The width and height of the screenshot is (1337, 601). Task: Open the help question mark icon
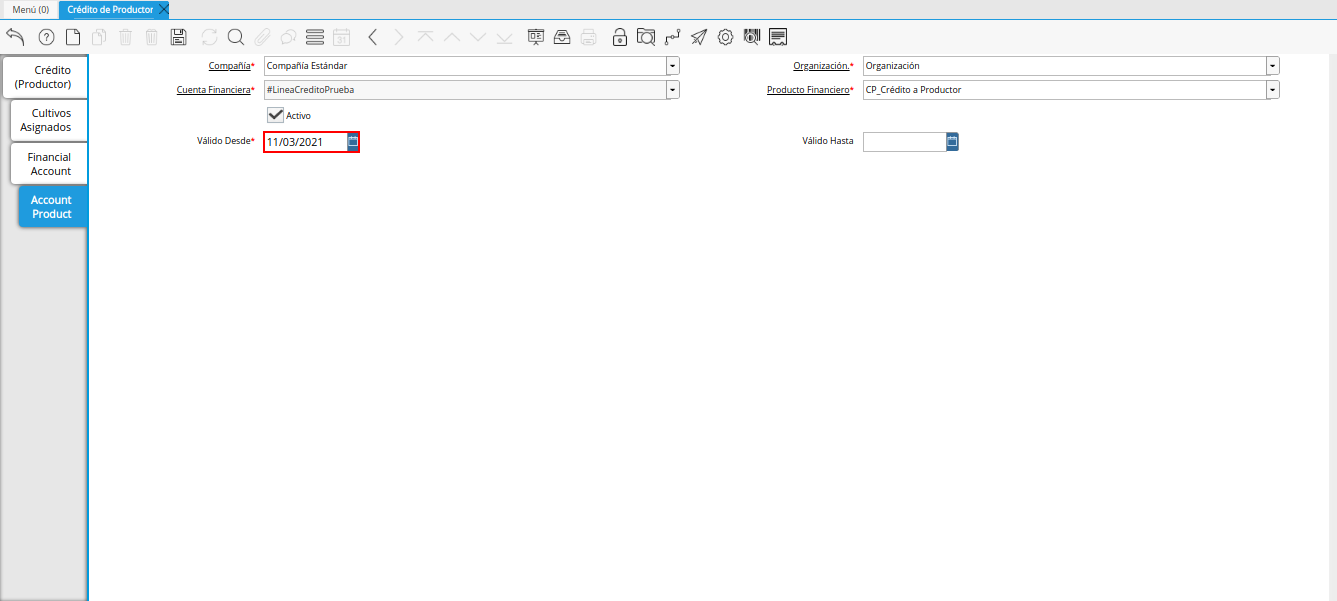[46, 37]
